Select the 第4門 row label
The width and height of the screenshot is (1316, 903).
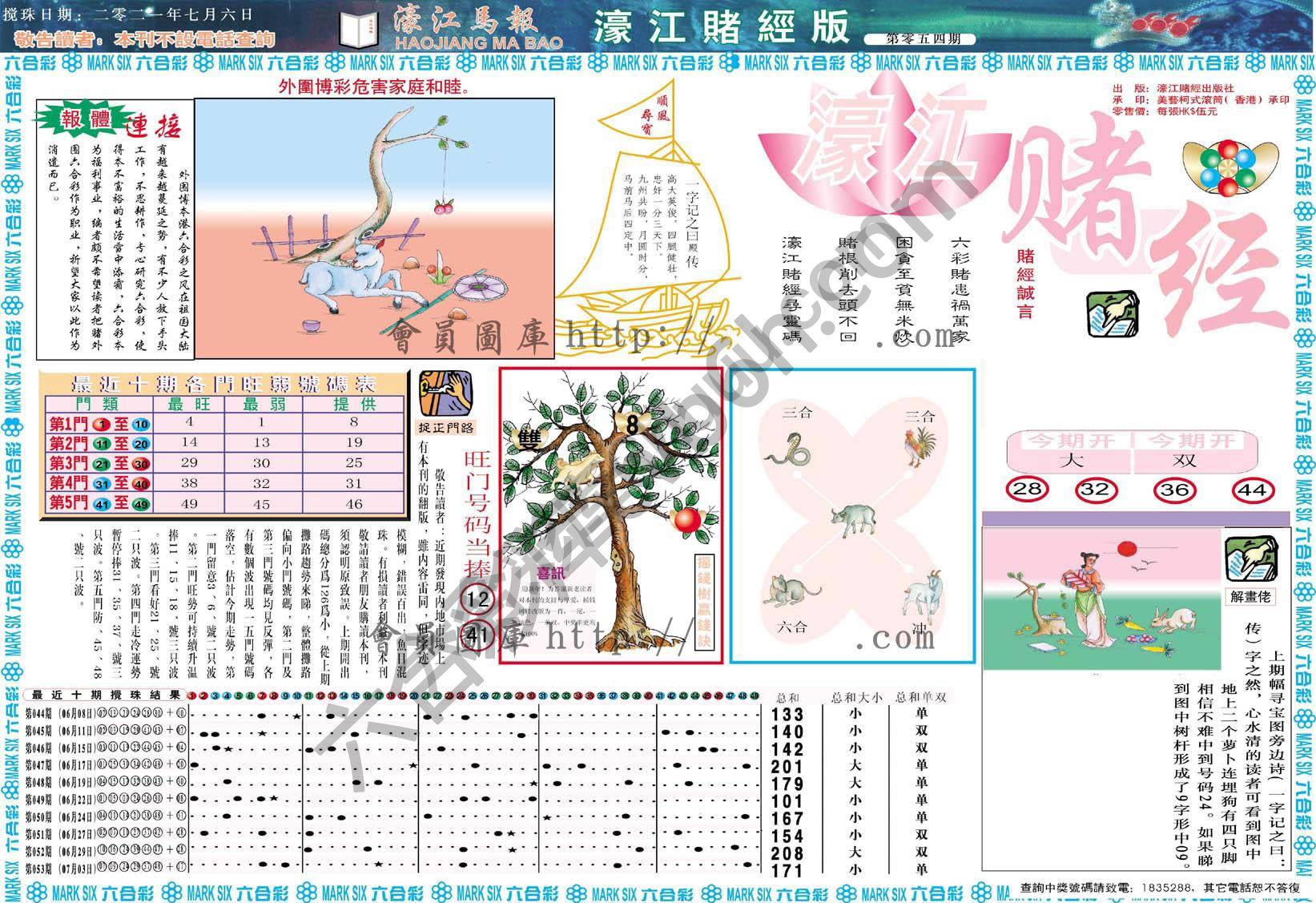(x=99, y=483)
